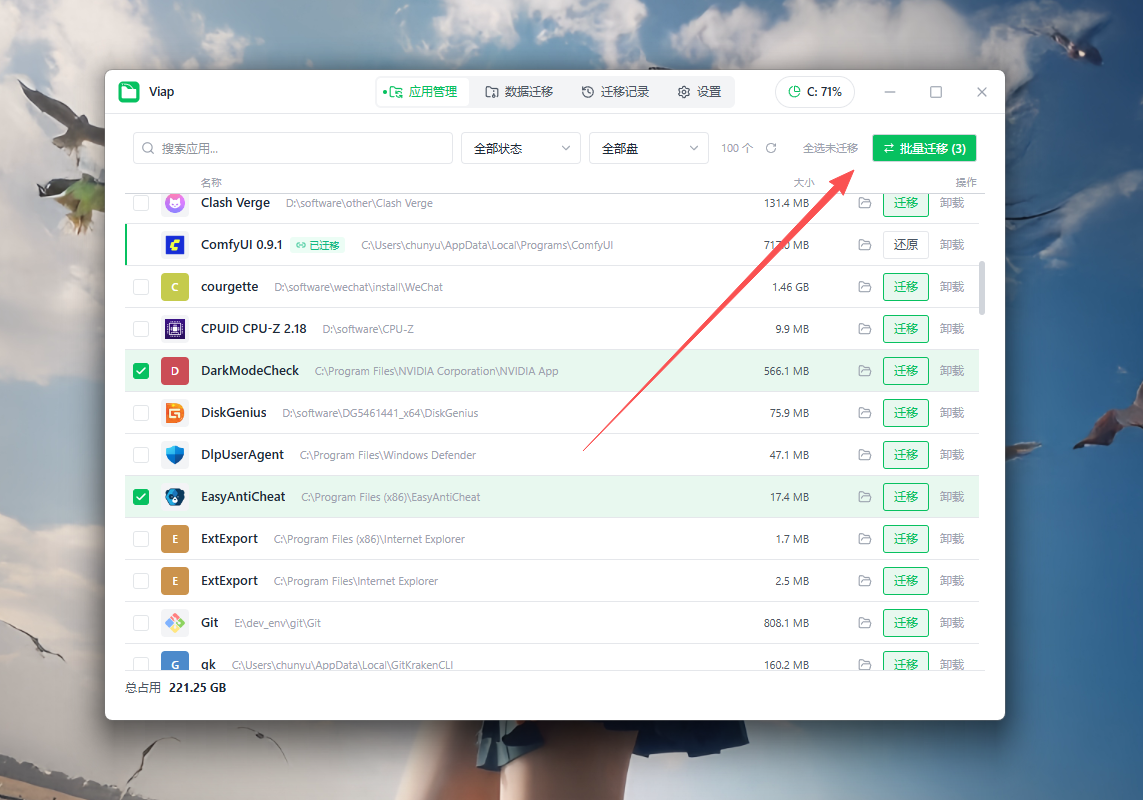Focus the 搜索应用 search field
Image resolution: width=1143 pixels, height=800 pixels.
coord(293,148)
